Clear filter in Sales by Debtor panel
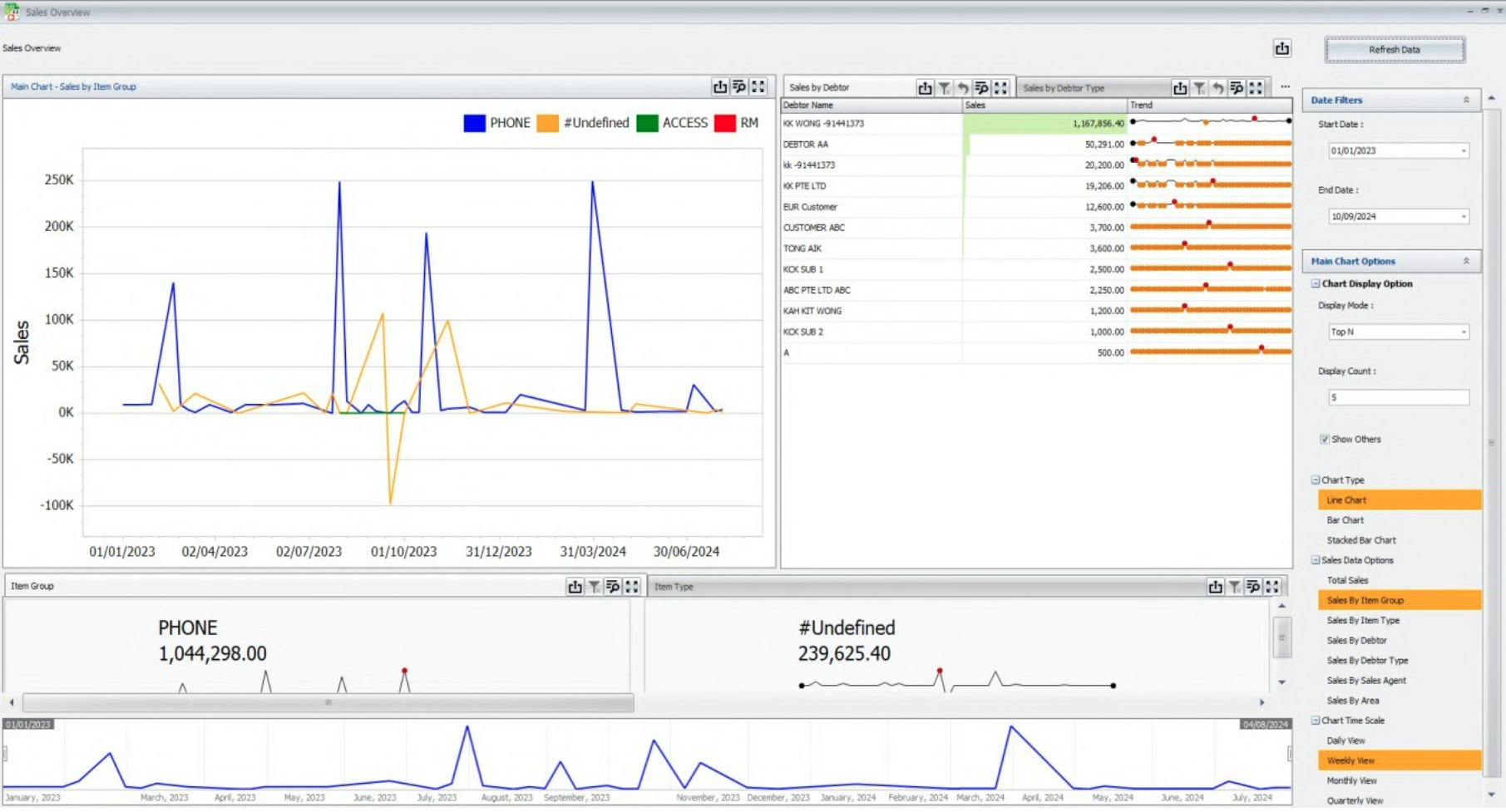 tap(944, 88)
